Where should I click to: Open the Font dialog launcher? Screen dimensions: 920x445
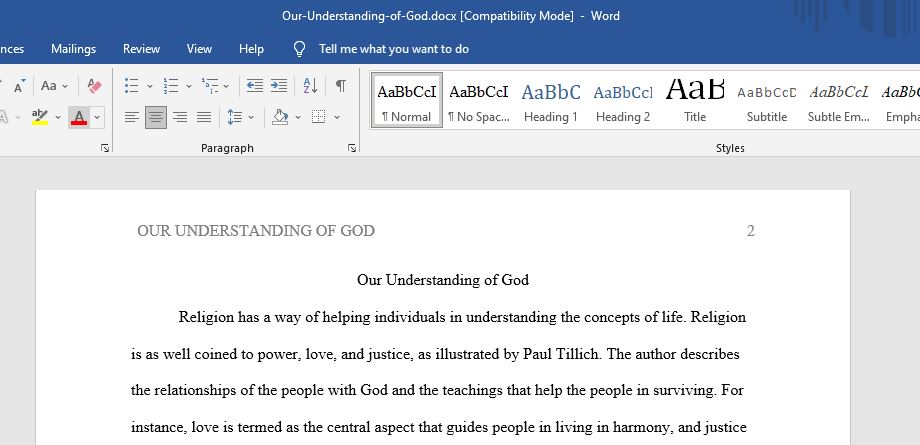[105, 149]
